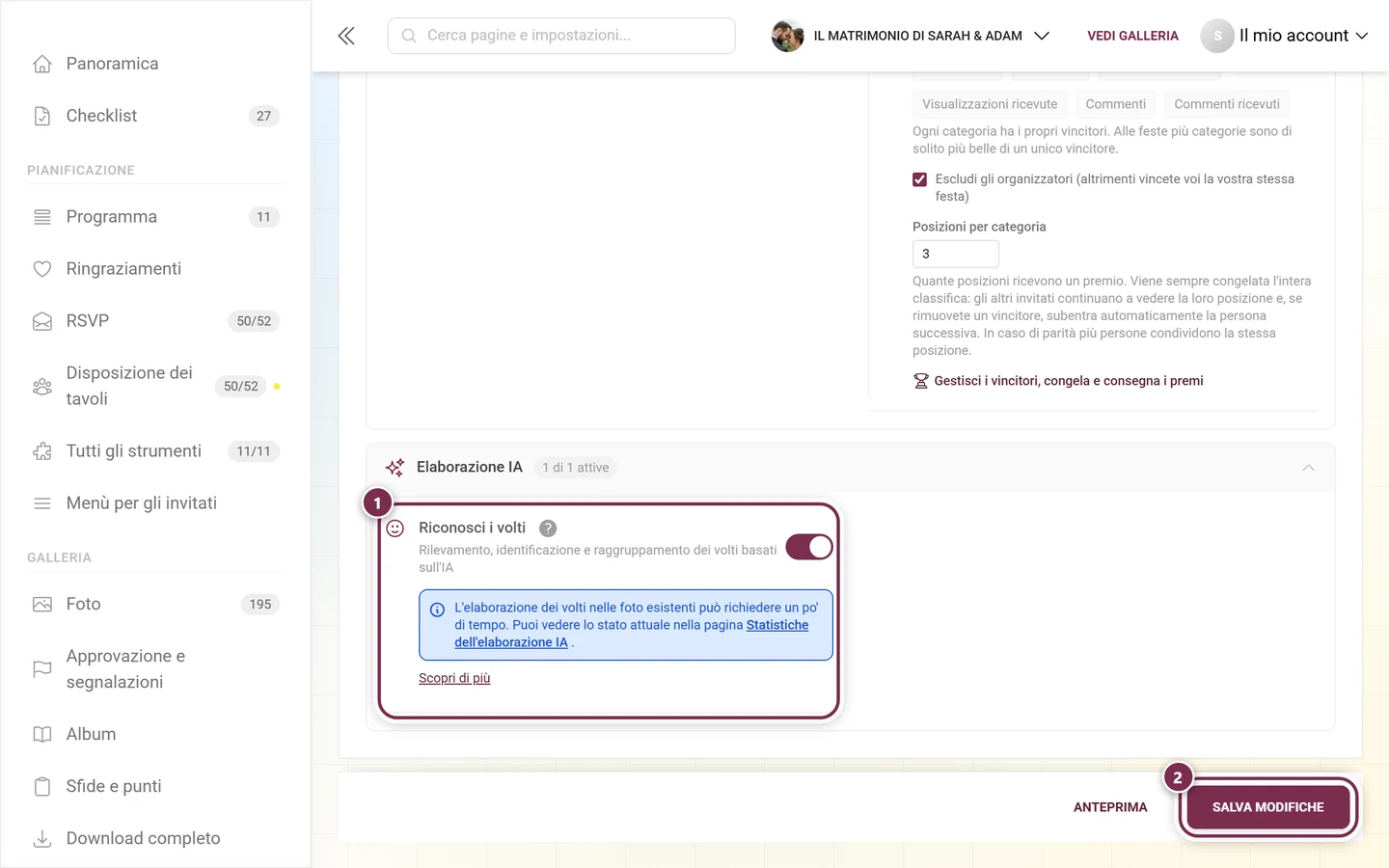Open Statistiche dell'elaborazione IA link
Image resolution: width=1389 pixels, height=868 pixels.
(x=632, y=634)
